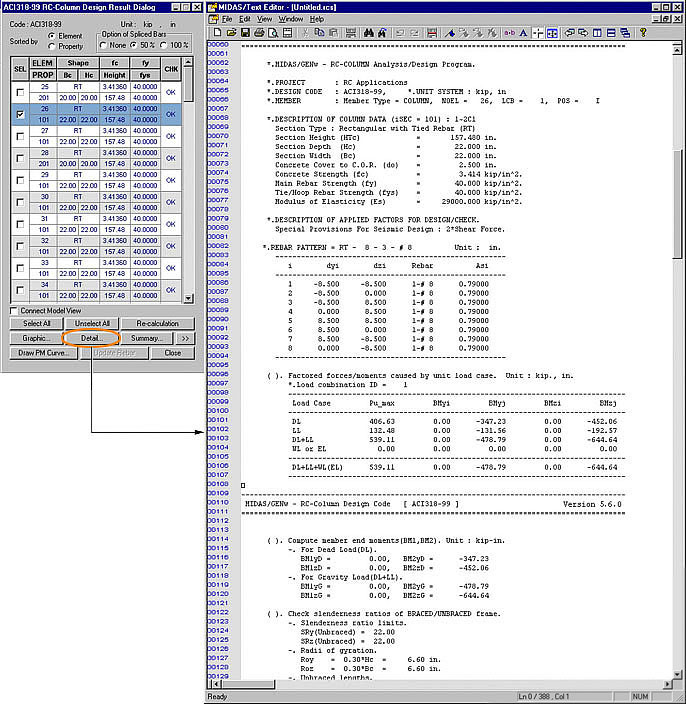Viewport: 686px width, 704px height.
Task: Click the Open file toolbar icon
Action: coord(229,33)
